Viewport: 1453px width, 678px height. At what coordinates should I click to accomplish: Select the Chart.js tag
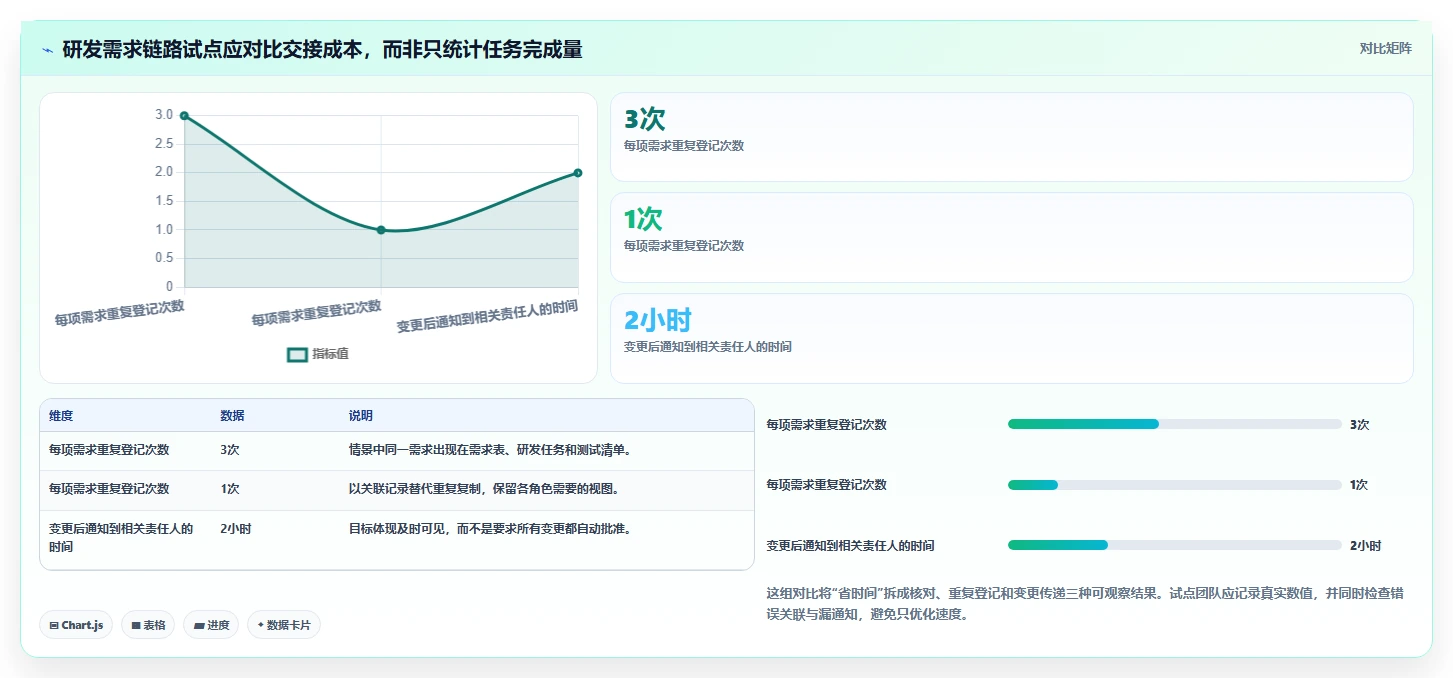(76, 625)
